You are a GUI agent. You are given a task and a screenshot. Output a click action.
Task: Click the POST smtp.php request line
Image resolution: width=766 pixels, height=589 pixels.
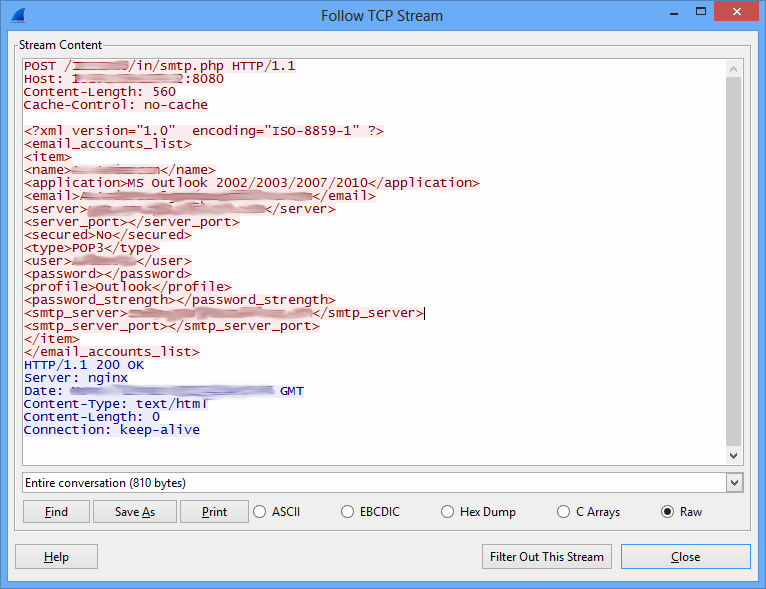tap(160, 66)
